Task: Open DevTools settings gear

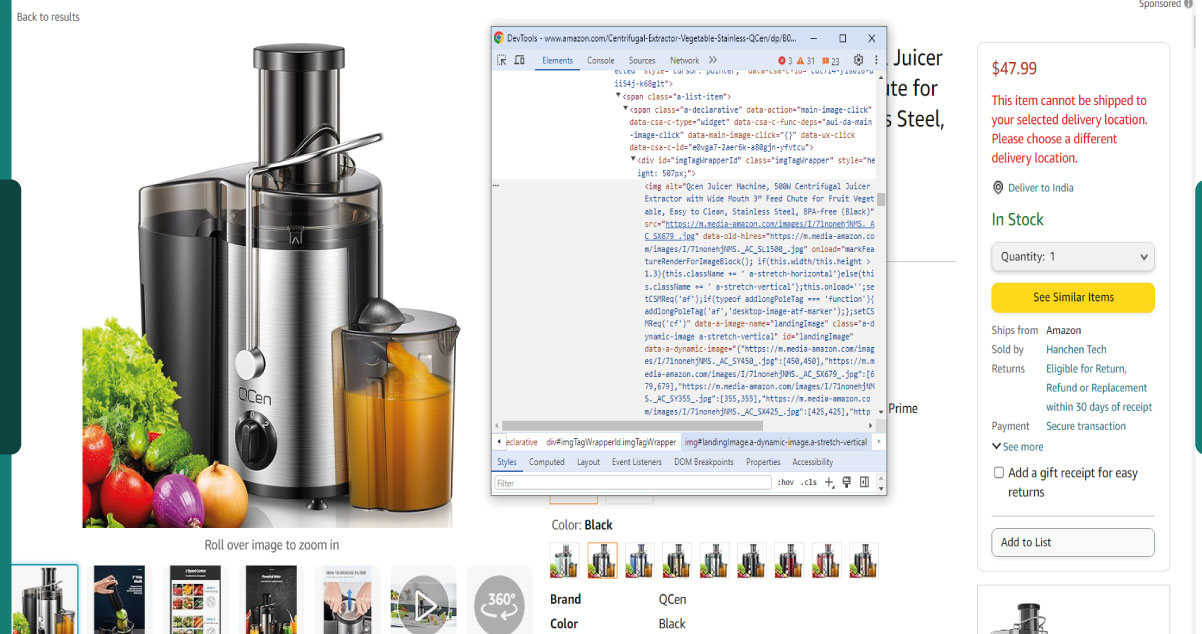Action: 858,58
